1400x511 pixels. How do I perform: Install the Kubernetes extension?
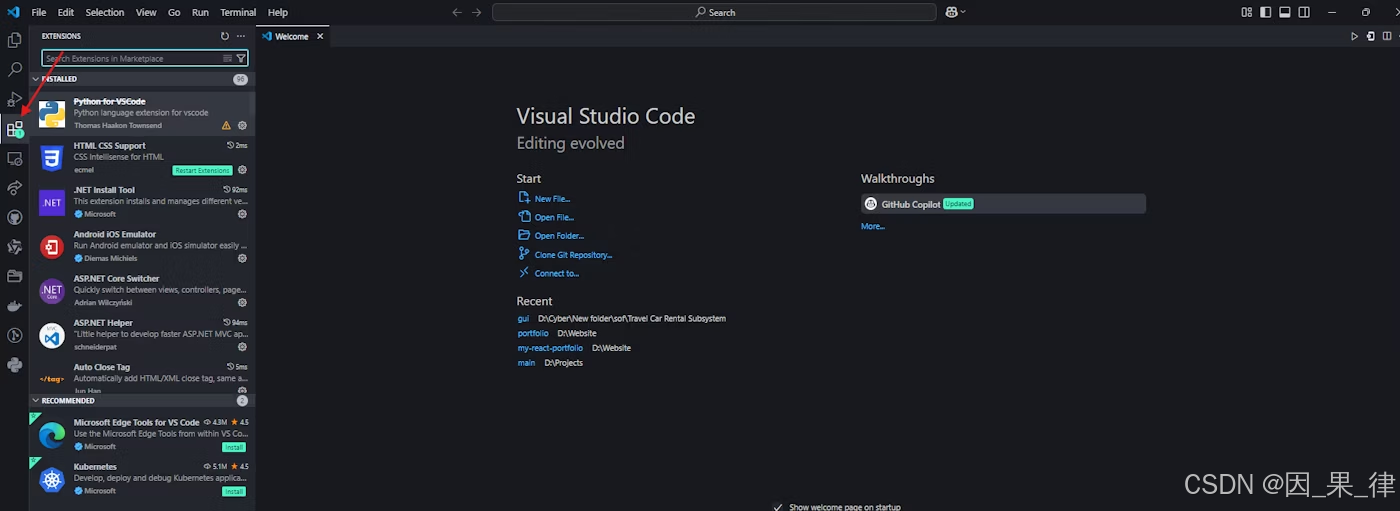234,491
